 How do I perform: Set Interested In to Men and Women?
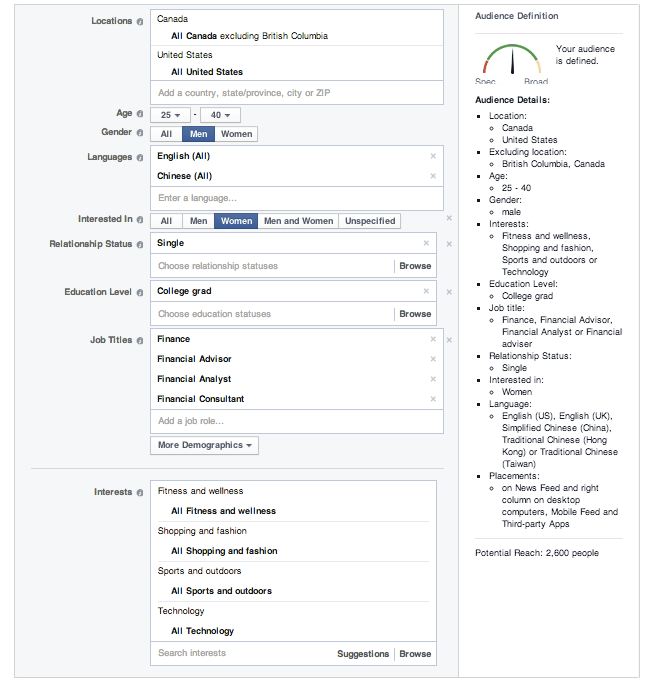(298, 221)
